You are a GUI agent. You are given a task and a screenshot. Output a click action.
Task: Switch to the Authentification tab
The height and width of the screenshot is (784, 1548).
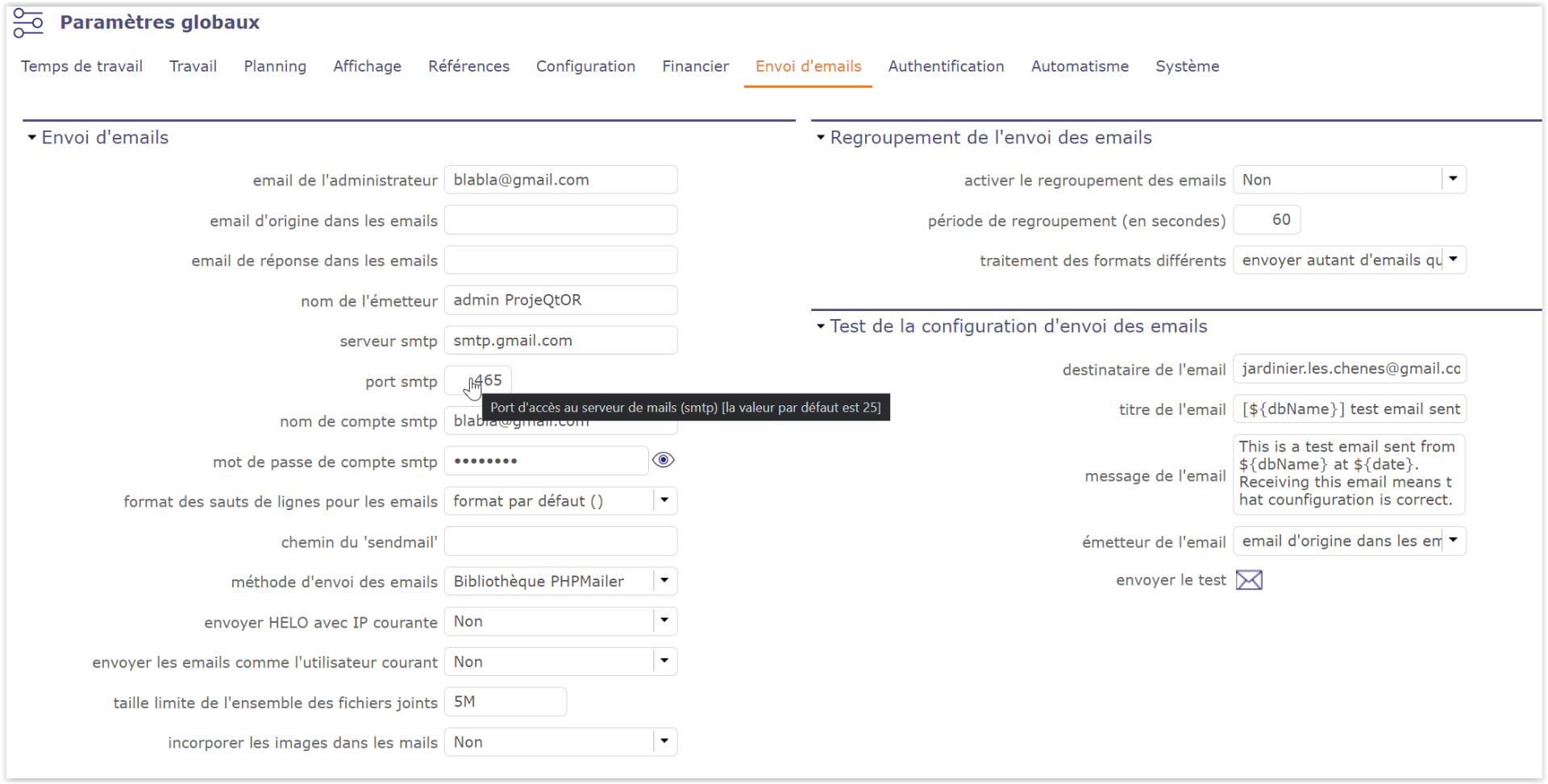946,66
